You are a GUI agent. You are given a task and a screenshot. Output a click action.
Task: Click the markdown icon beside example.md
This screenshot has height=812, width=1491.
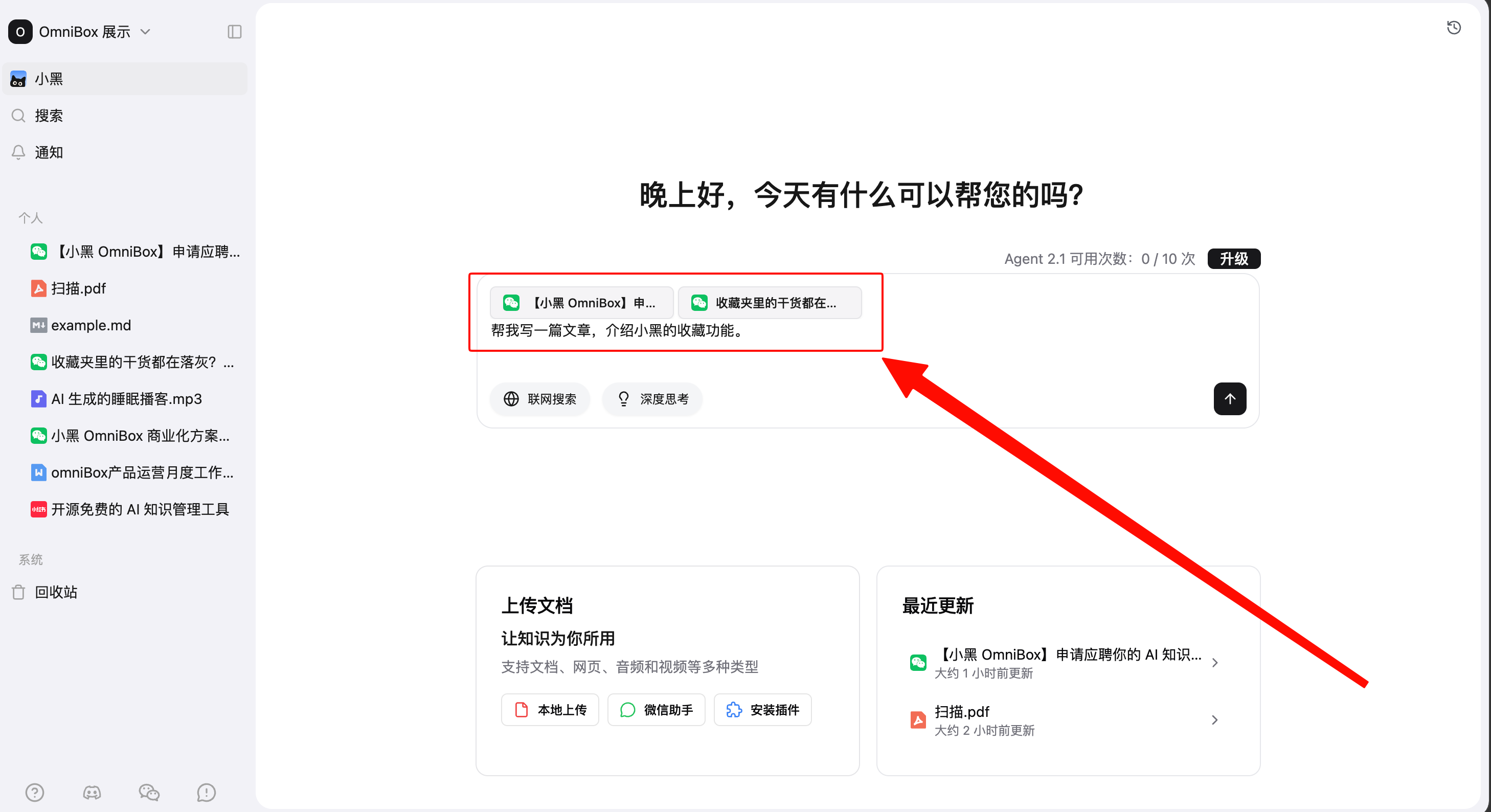click(38, 325)
